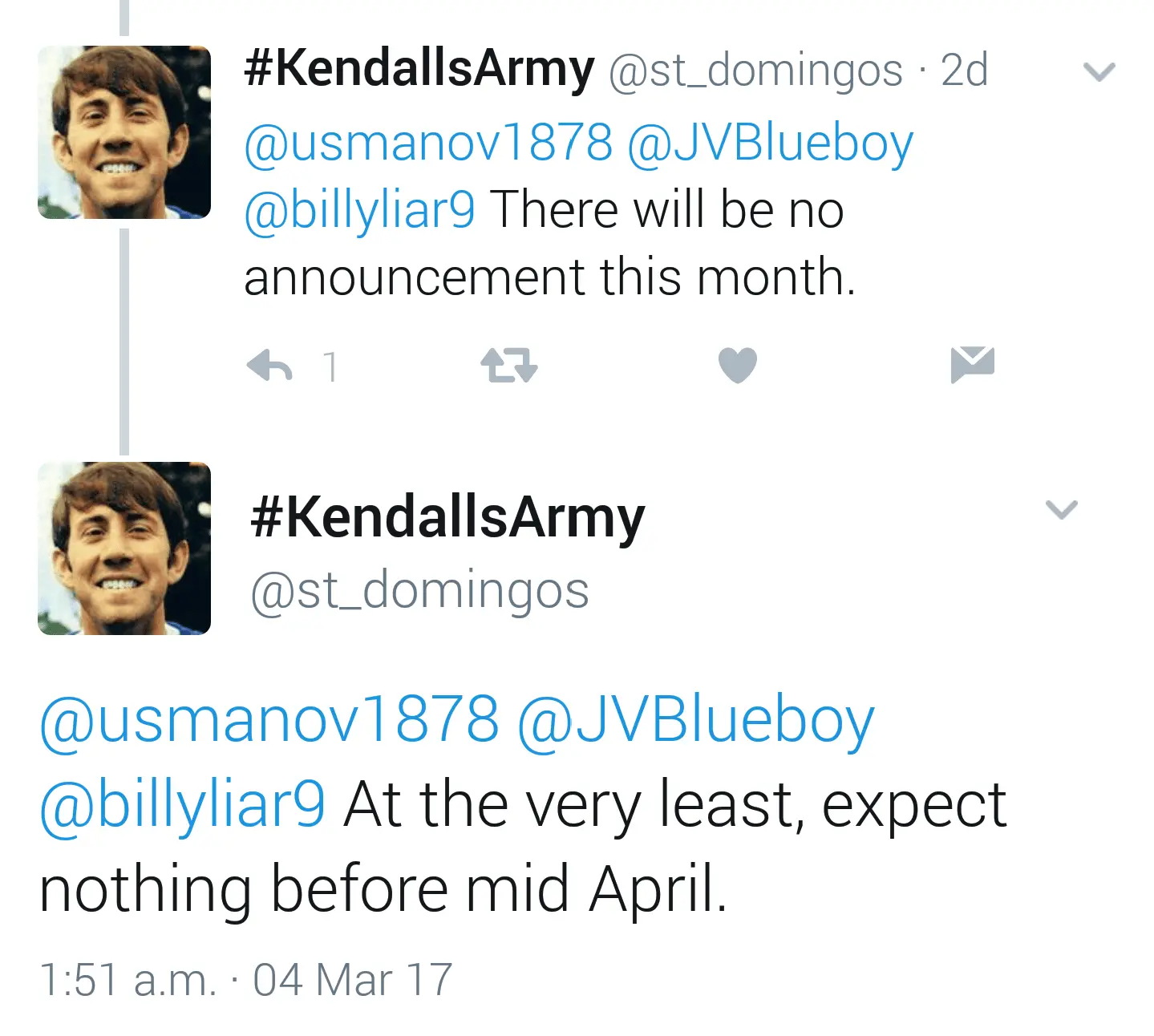This screenshot has width=1154, height=1036.
Task: Open @billyliar9 mention in first tweet
Action: [x=359, y=210]
